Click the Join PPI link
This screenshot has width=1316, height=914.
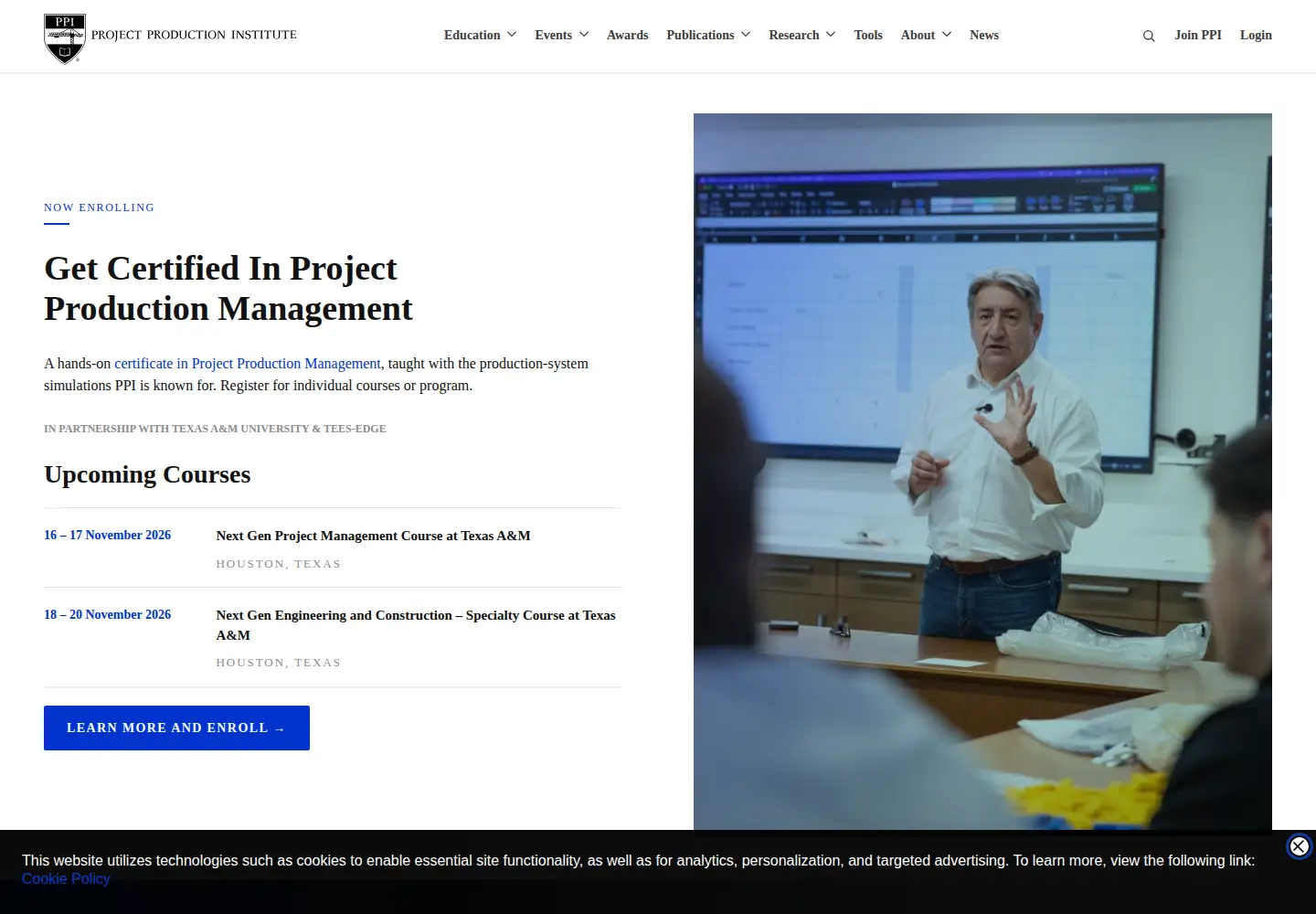[1198, 35]
